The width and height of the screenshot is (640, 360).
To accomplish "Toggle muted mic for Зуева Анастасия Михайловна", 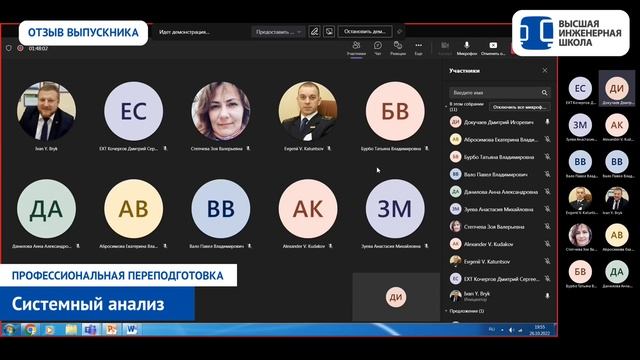I will click(x=547, y=209).
